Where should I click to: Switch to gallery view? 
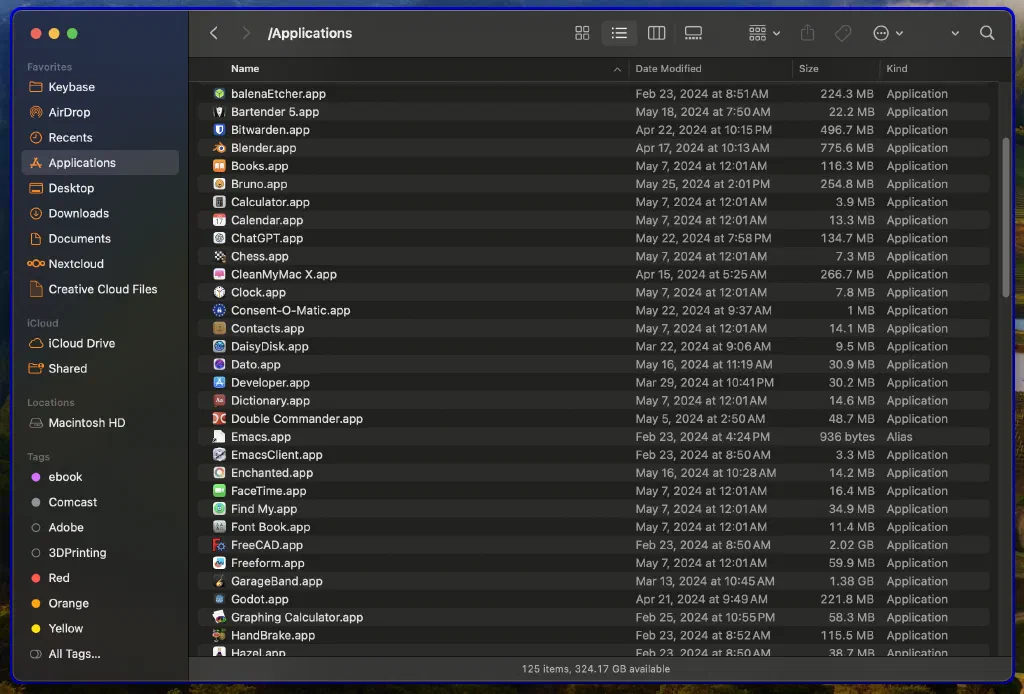tap(693, 33)
